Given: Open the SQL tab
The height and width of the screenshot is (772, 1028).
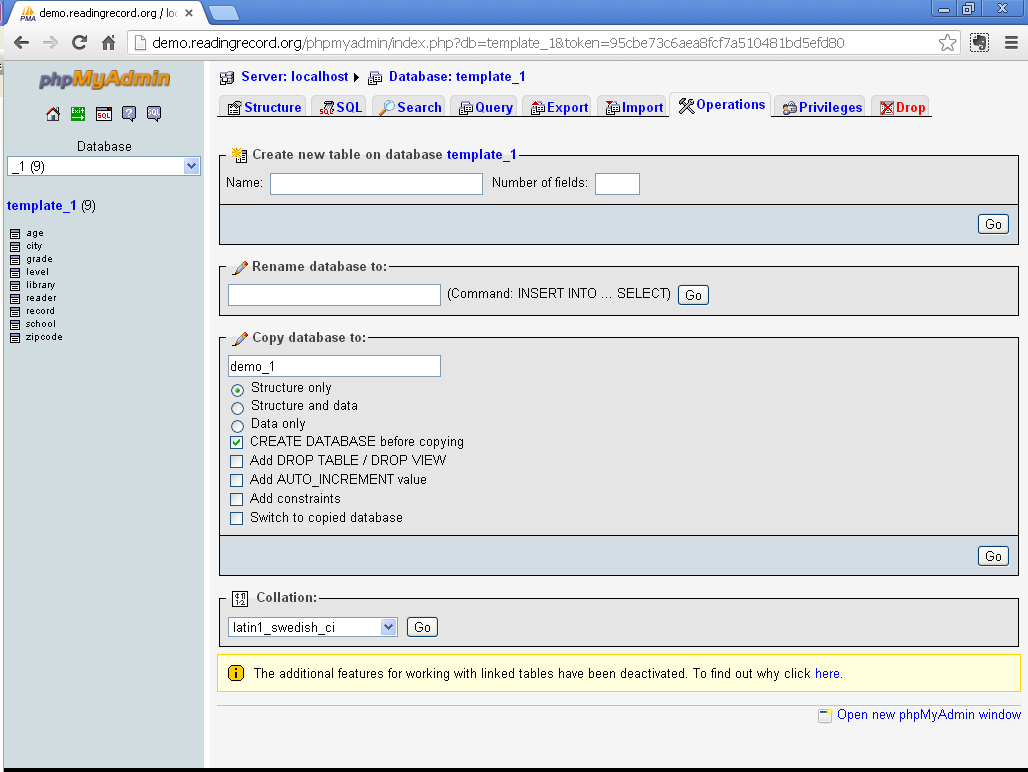Looking at the screenshot, I should [341, 107].
